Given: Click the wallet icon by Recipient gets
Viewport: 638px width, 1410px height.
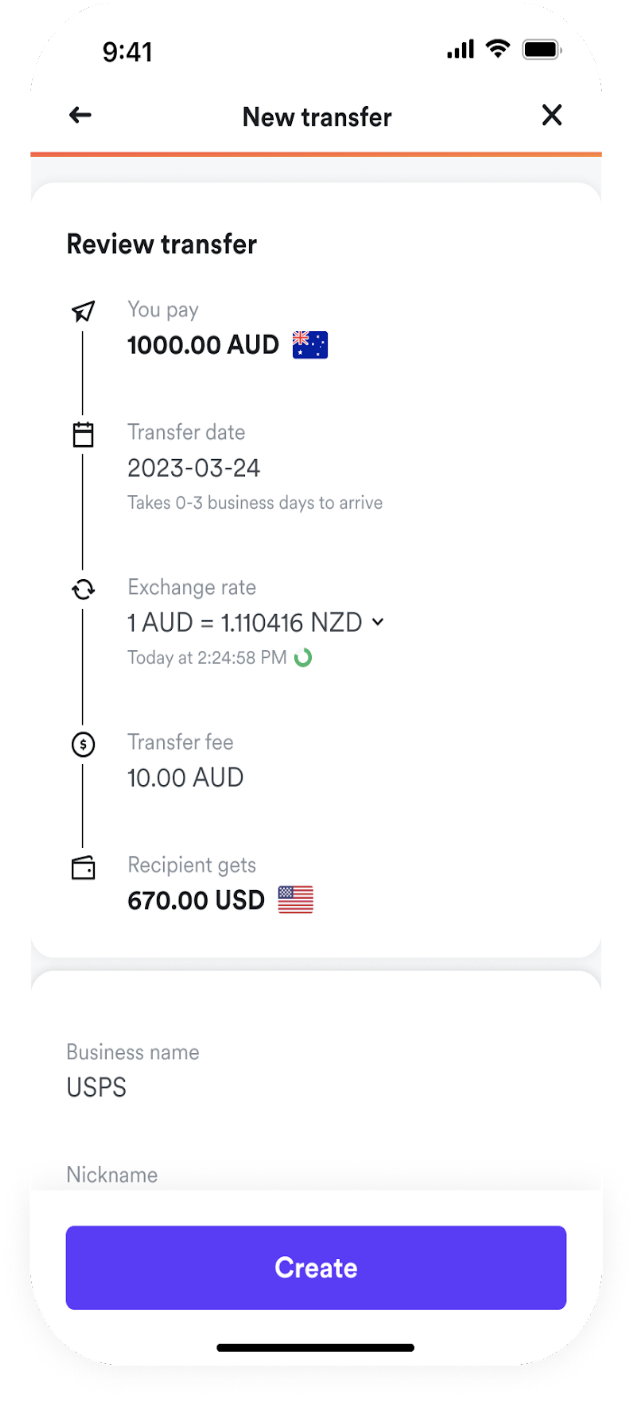Looking at the screenshot, I should pyautogui.click(x=84, y=868).
